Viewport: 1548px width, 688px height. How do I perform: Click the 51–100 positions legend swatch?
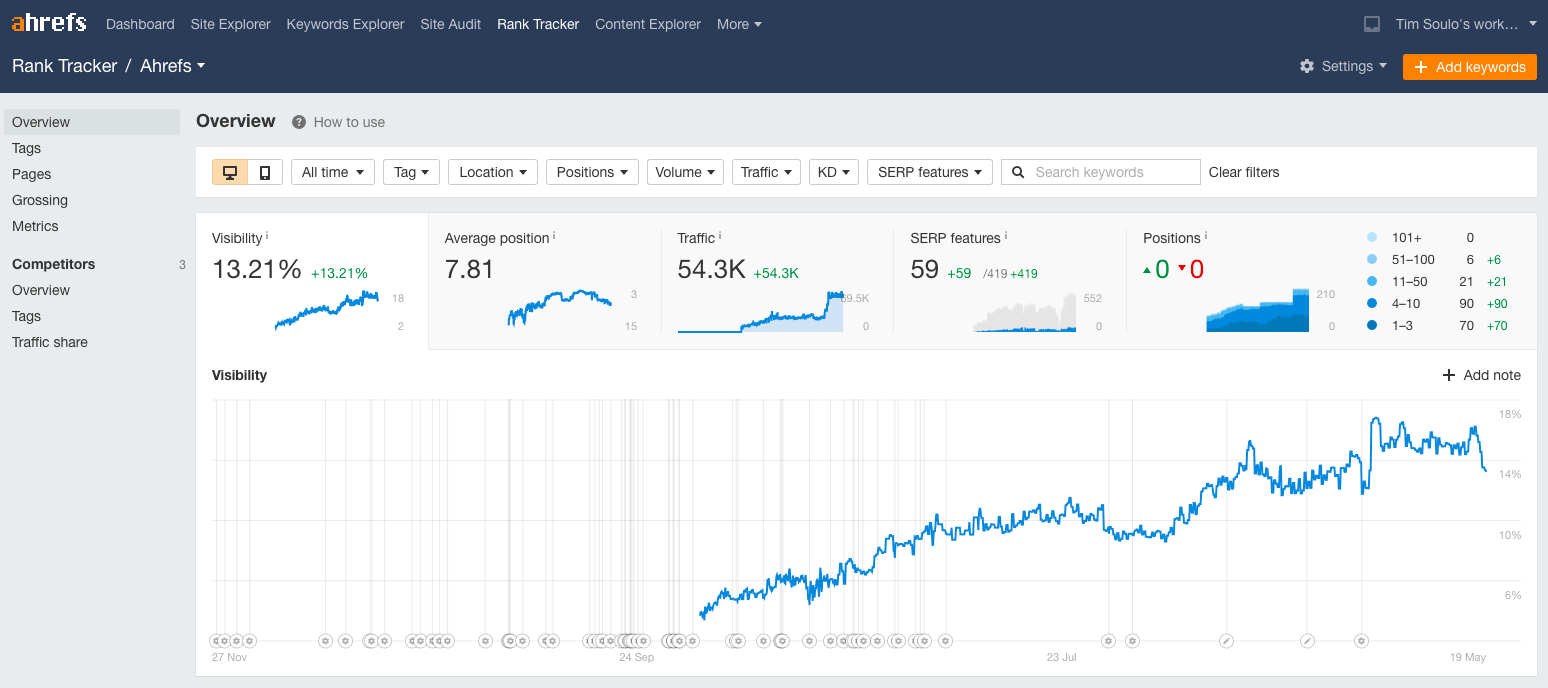1371,259
